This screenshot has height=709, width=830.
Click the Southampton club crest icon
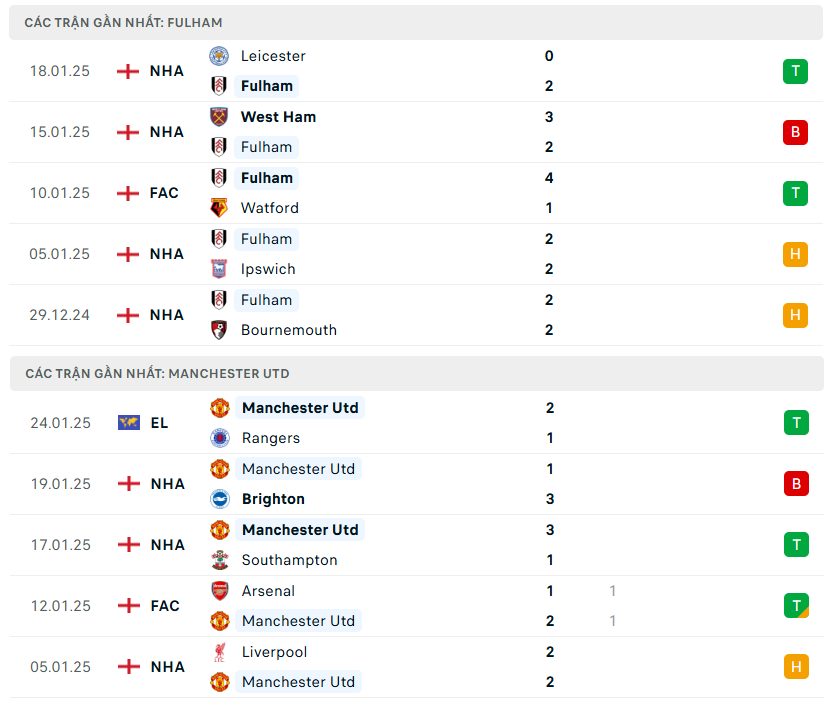click(x=219, y=560)
